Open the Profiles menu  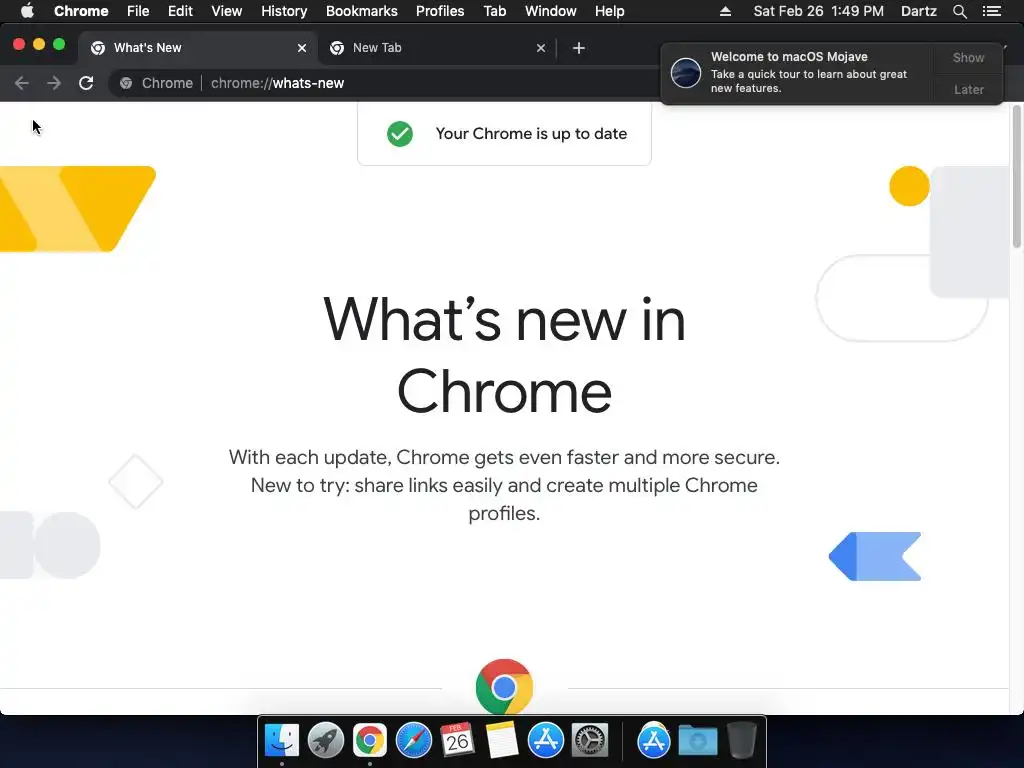[x=440, y=11]
